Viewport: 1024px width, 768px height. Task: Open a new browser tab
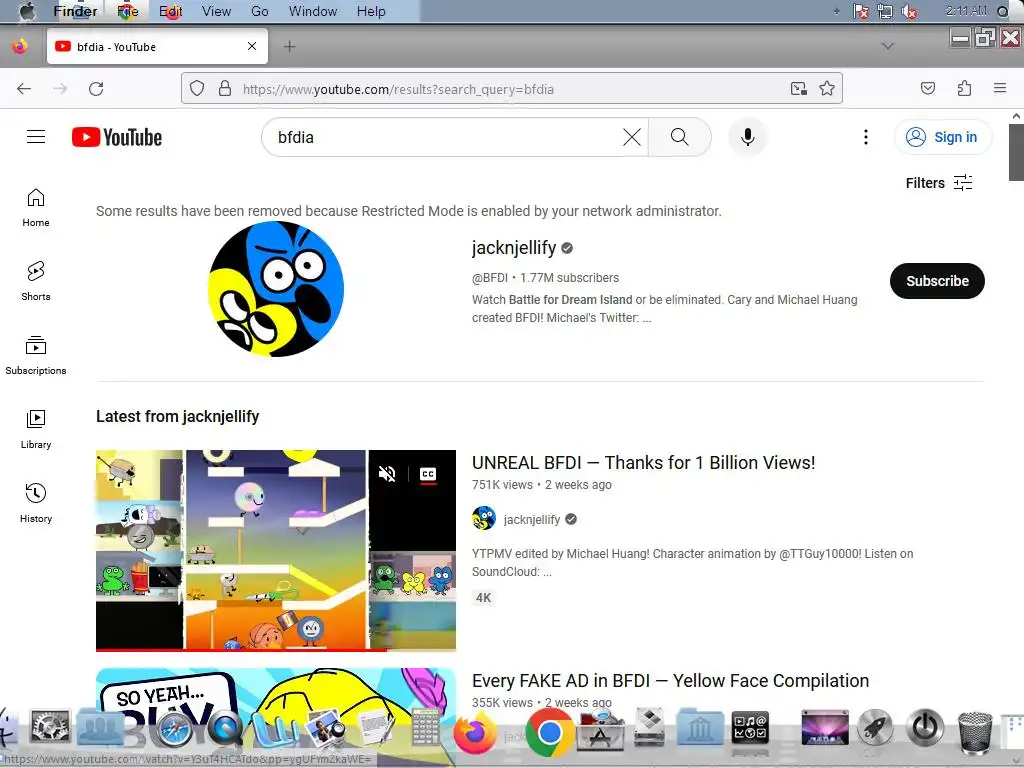pos(289,46)
